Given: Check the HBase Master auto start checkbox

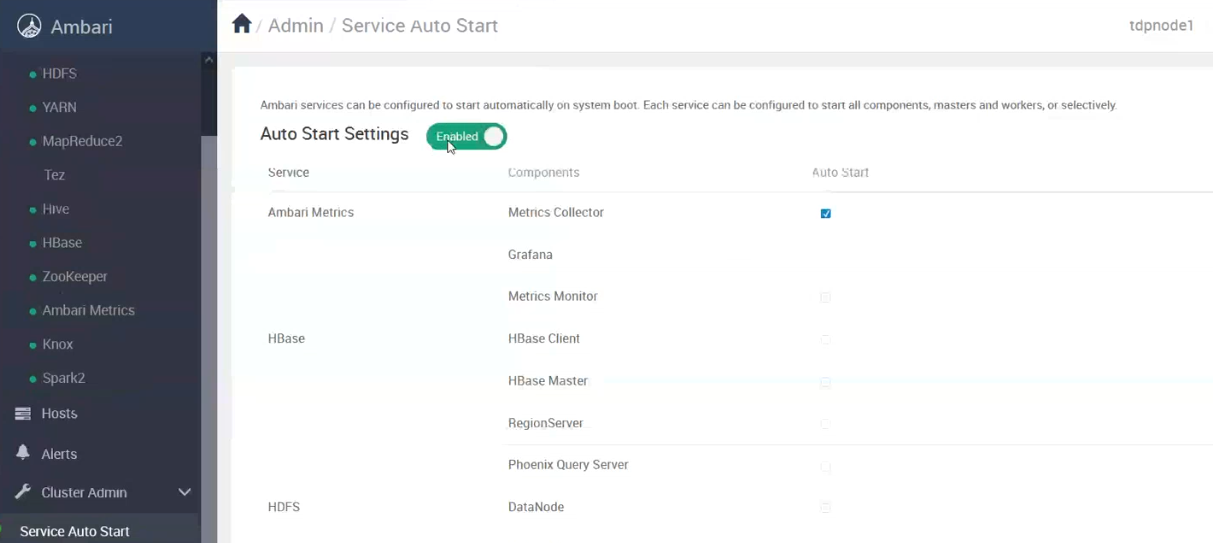Looking at the screenshot, I should pyautogui.click(x=826, y=382).
